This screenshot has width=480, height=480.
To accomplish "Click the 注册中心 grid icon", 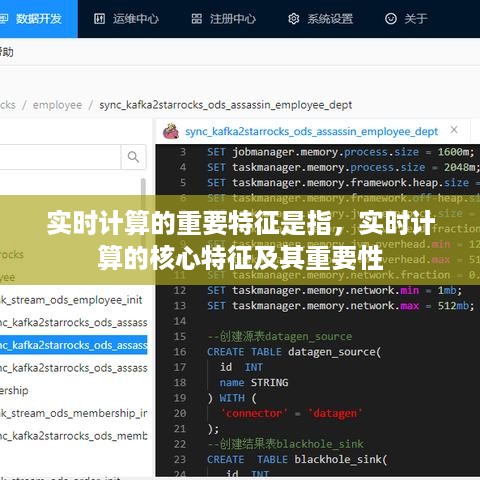I will (x=197, y=19).
